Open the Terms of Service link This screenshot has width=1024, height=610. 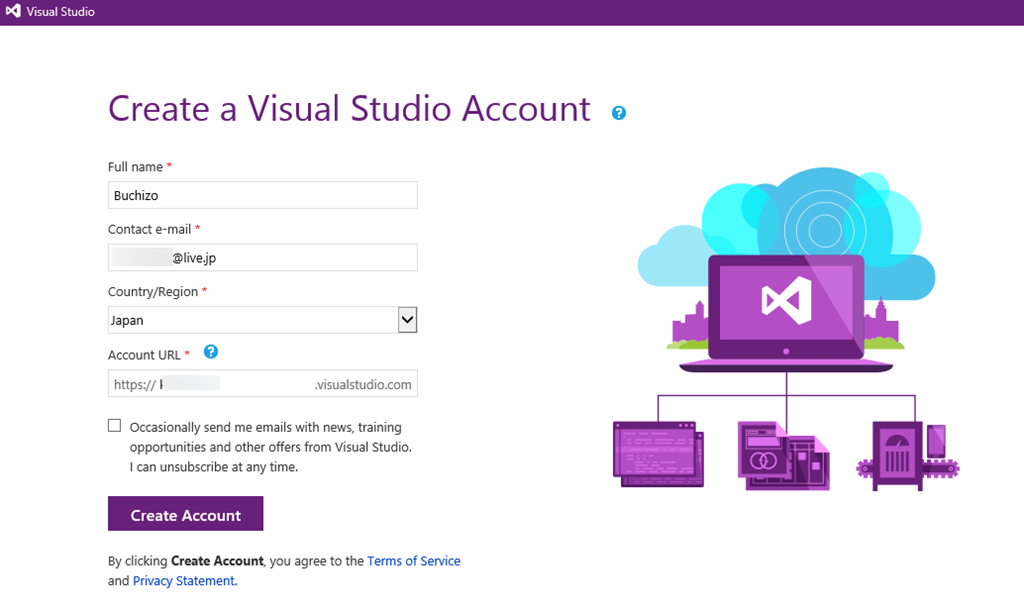413,561
